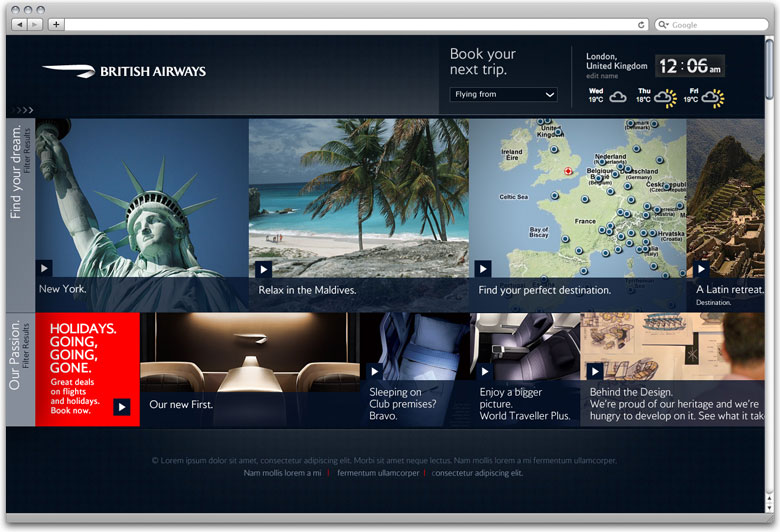Image resolution: width=780 pixels, height=532 pixels.
Task: Click the browser plus add bookmark button
Action: pyautogui.click(x=56, y=24)
